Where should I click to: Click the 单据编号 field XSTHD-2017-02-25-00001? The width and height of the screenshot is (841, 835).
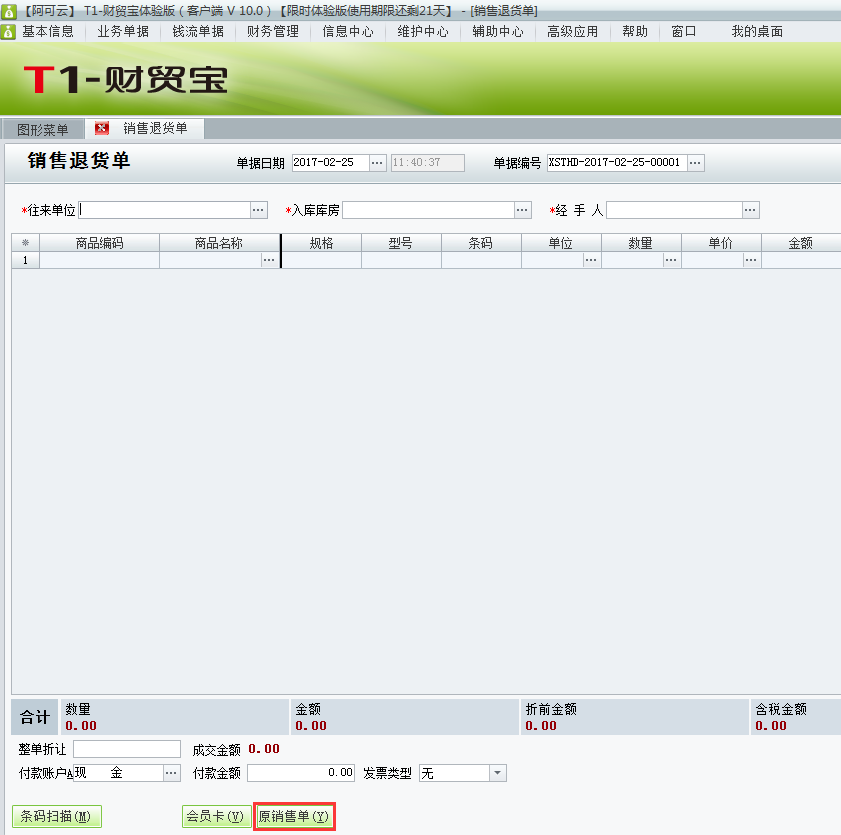617,162
